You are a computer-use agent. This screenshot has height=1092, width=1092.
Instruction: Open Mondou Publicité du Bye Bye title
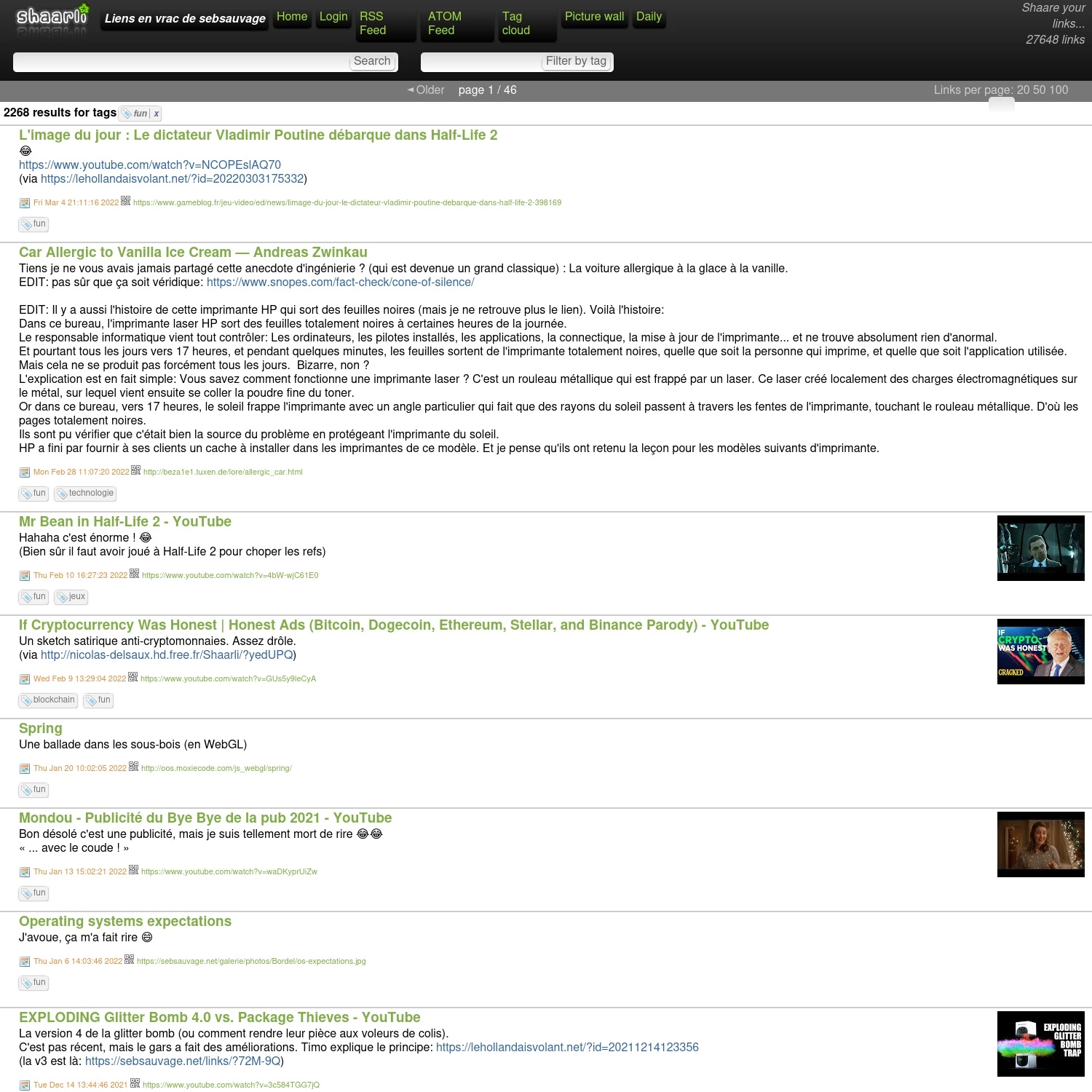(x=205, y=818)
